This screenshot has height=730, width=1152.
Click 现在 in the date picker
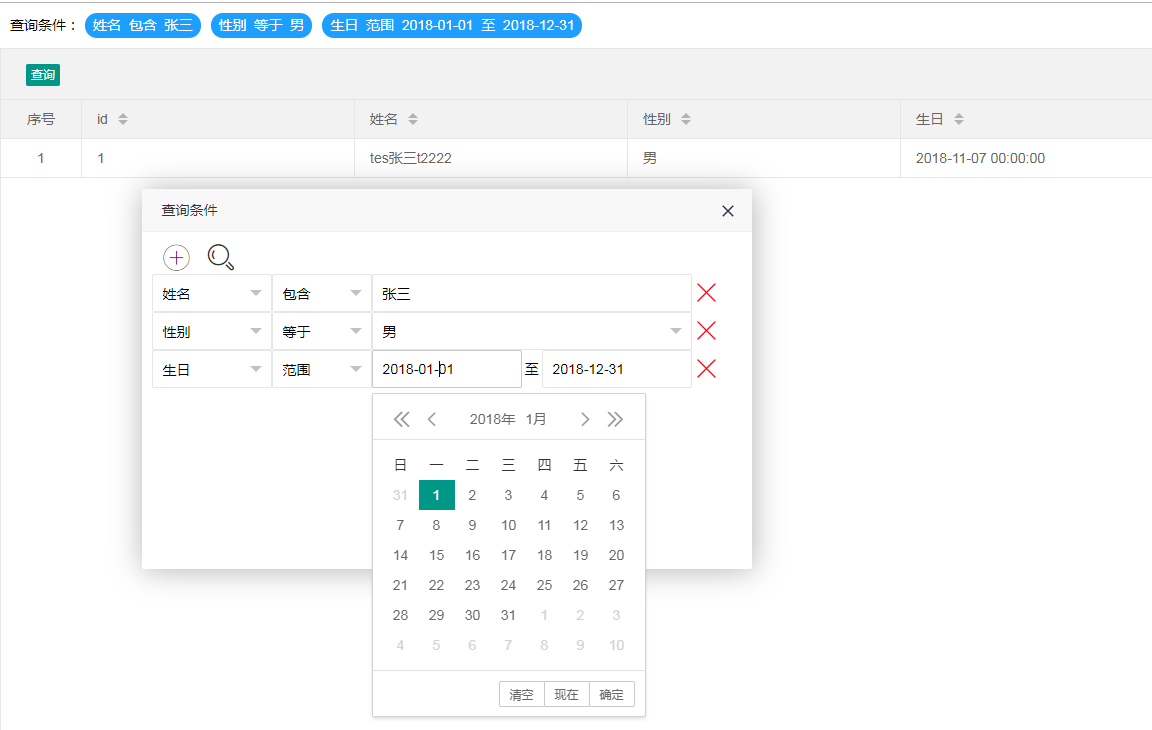pos(566,695)
